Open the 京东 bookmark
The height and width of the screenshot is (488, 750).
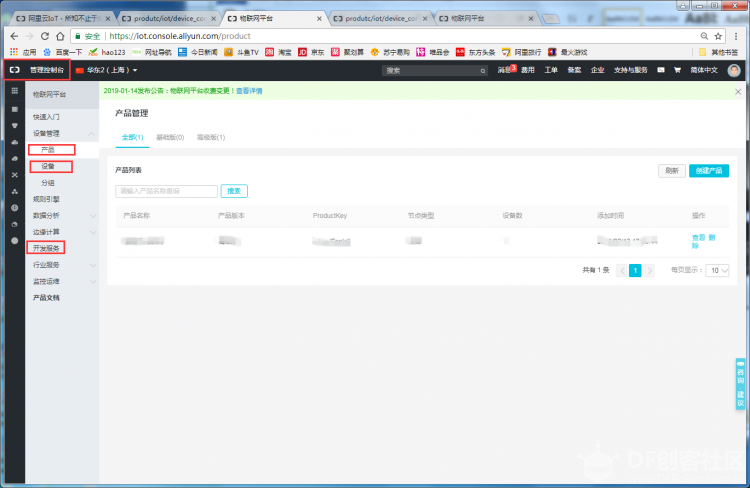pos(311,52)
